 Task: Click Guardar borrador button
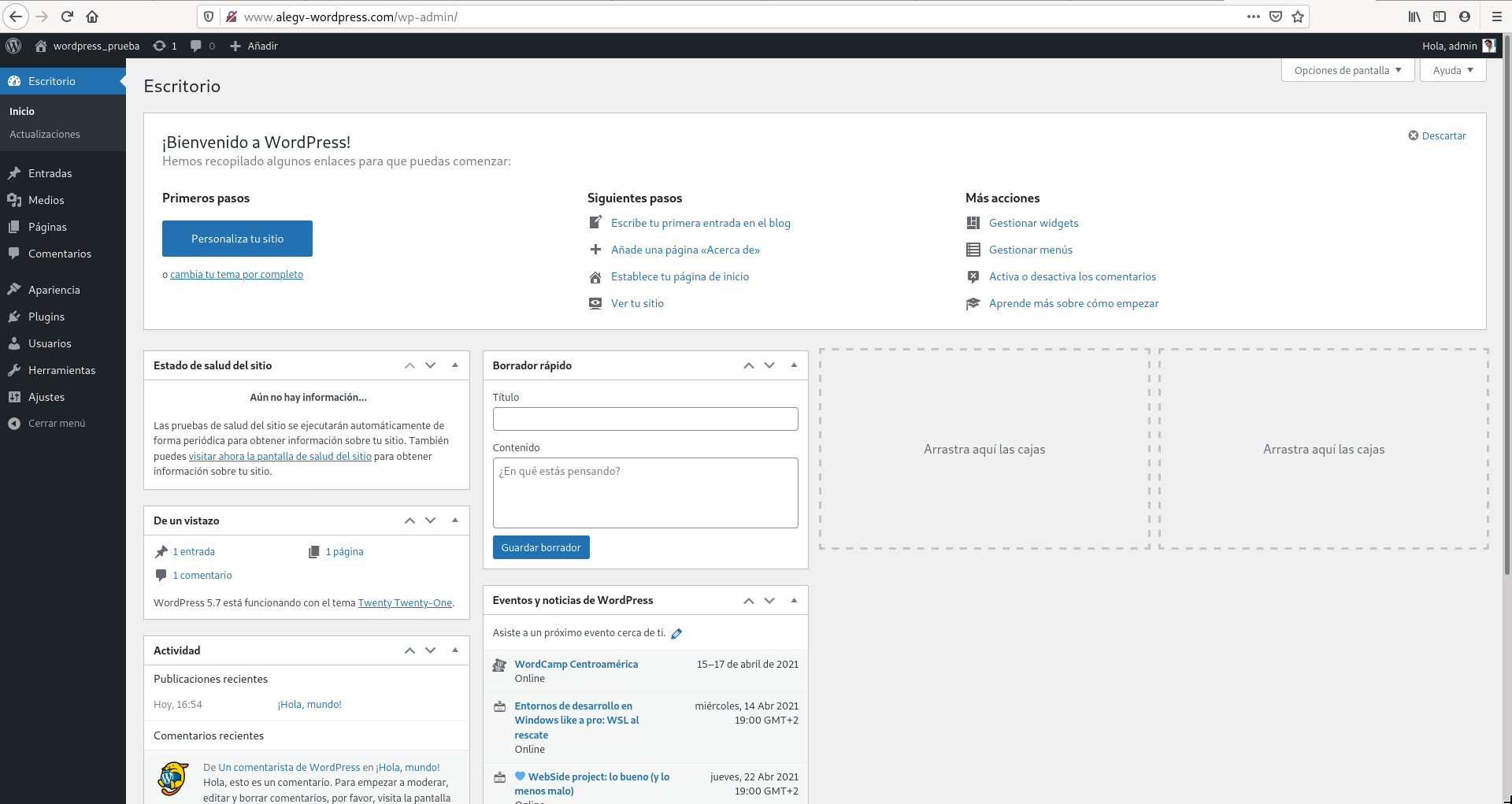pos(541,547)
